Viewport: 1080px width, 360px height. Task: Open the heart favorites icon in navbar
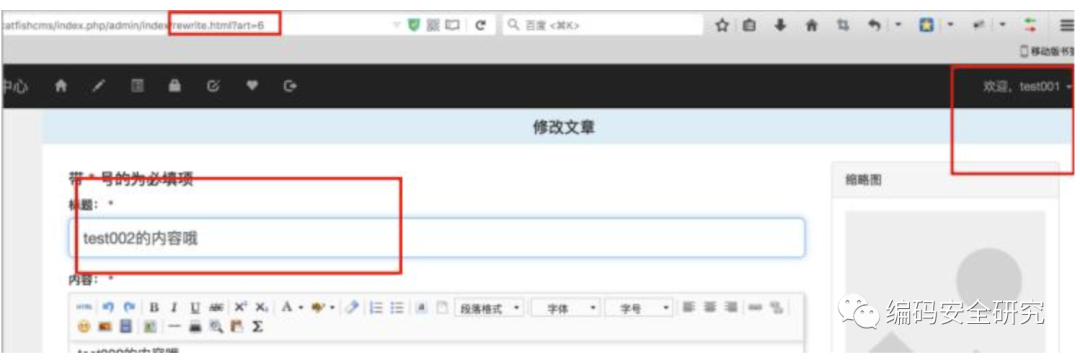[x=252, y=86]
